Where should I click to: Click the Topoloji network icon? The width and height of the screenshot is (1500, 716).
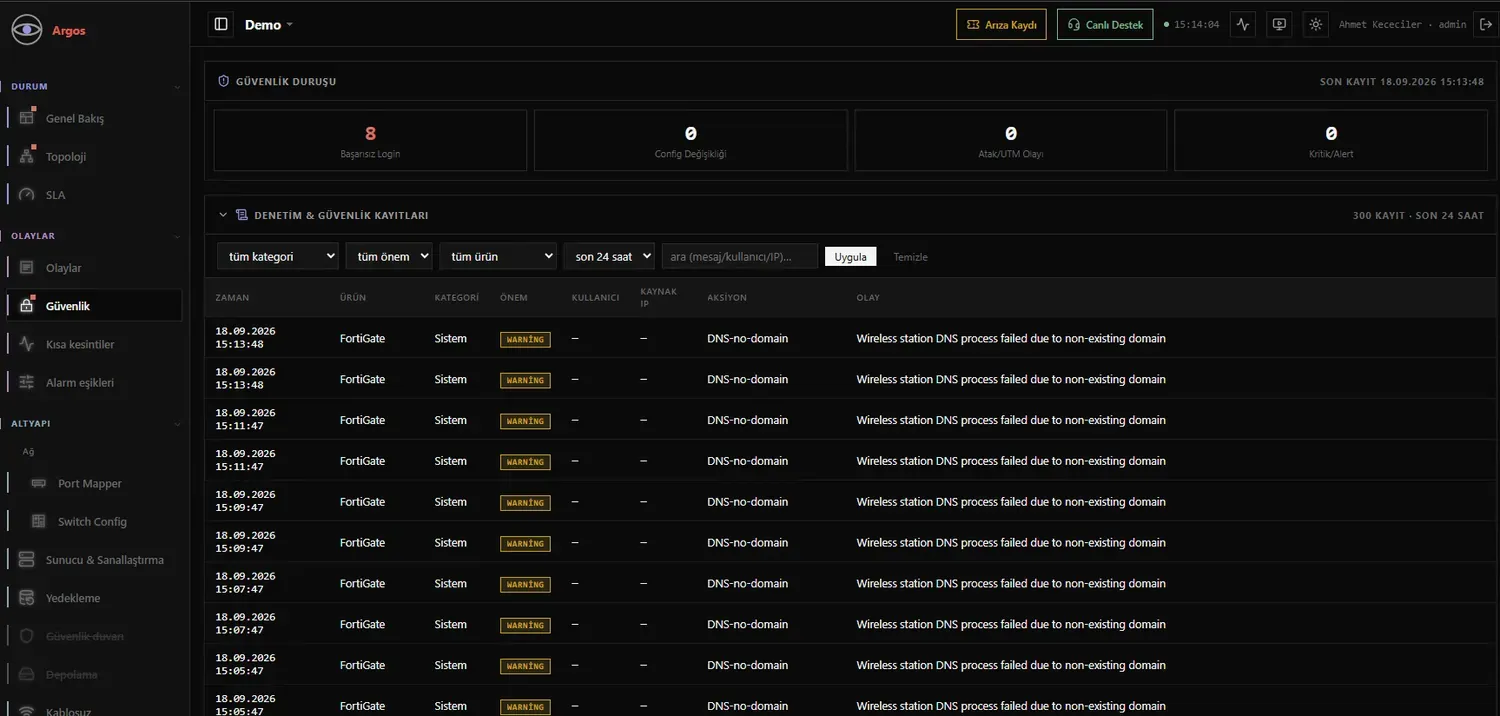pos(27,156)
